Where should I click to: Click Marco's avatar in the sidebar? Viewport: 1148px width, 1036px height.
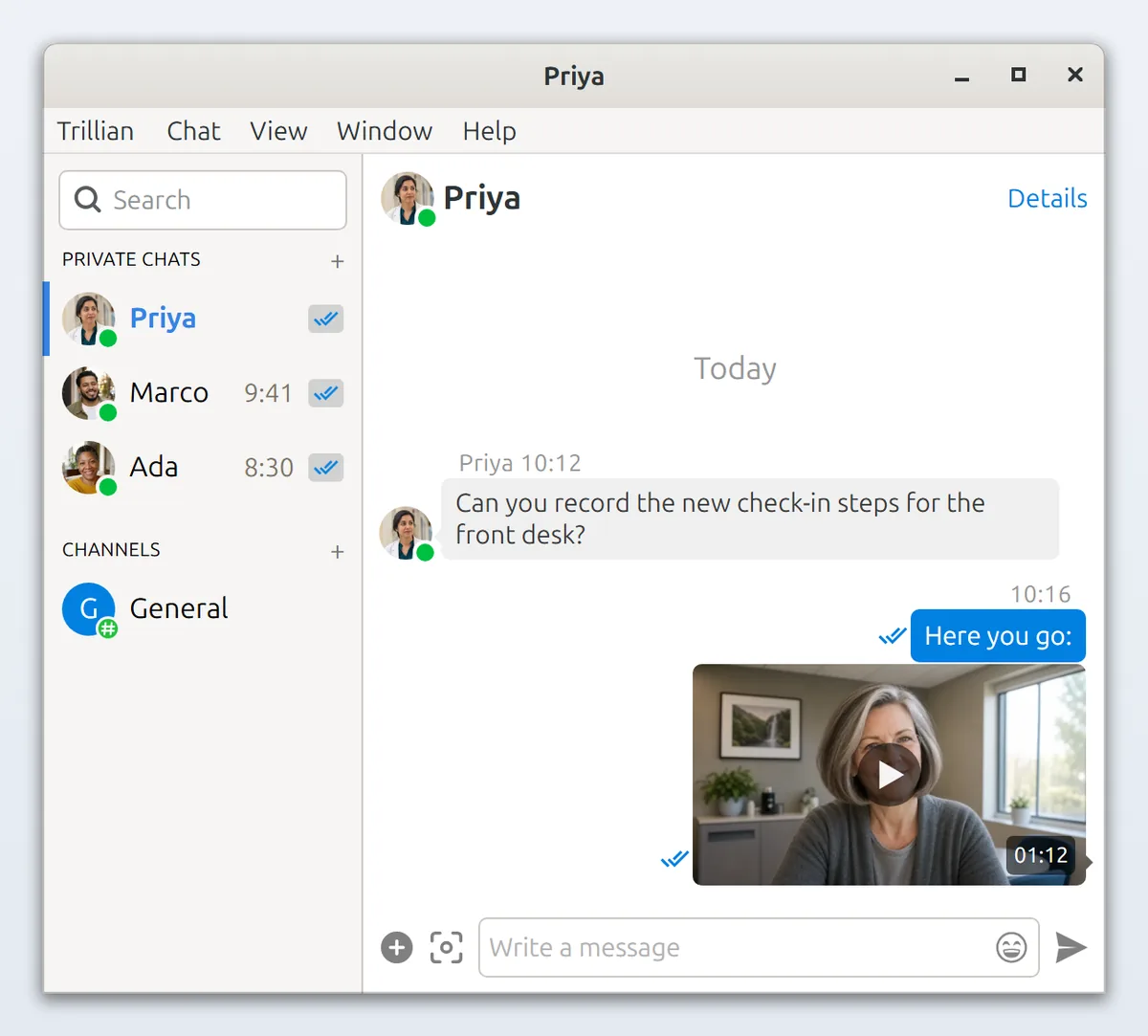(x=89, y=393)
